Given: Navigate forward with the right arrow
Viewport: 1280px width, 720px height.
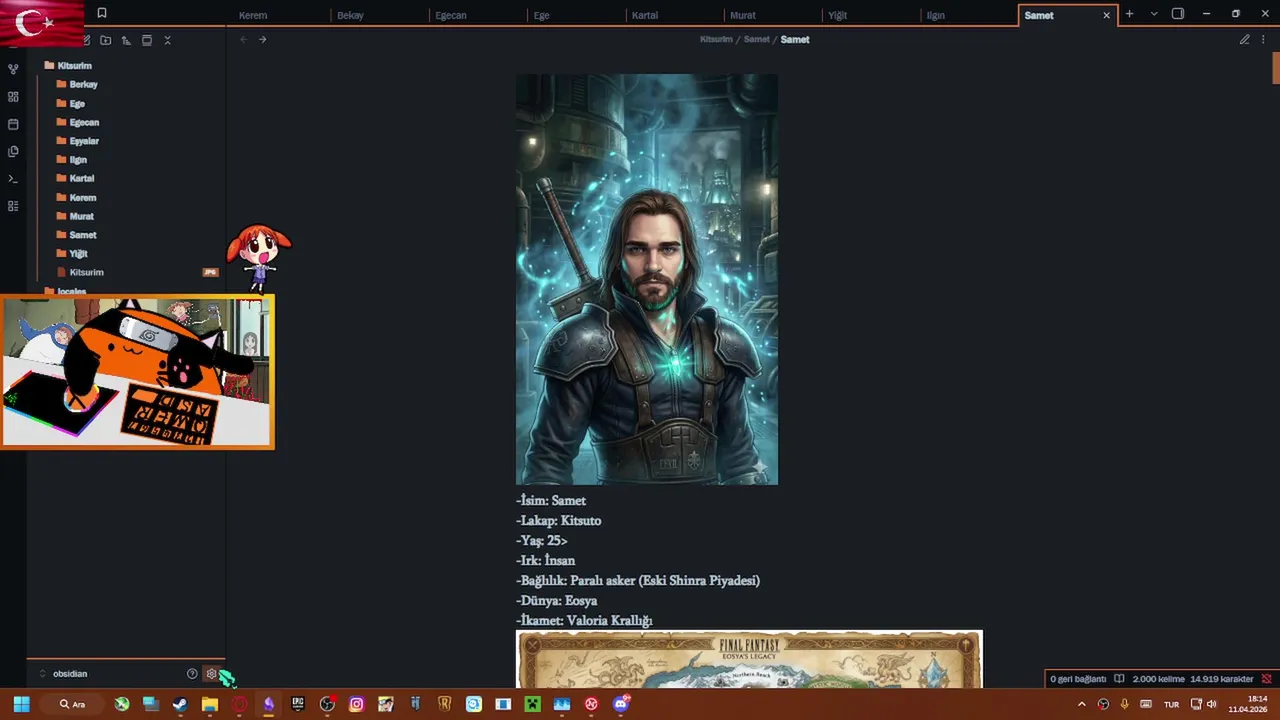Looking at the screenshot, I should pyautogui.click(x=262, y=39).
